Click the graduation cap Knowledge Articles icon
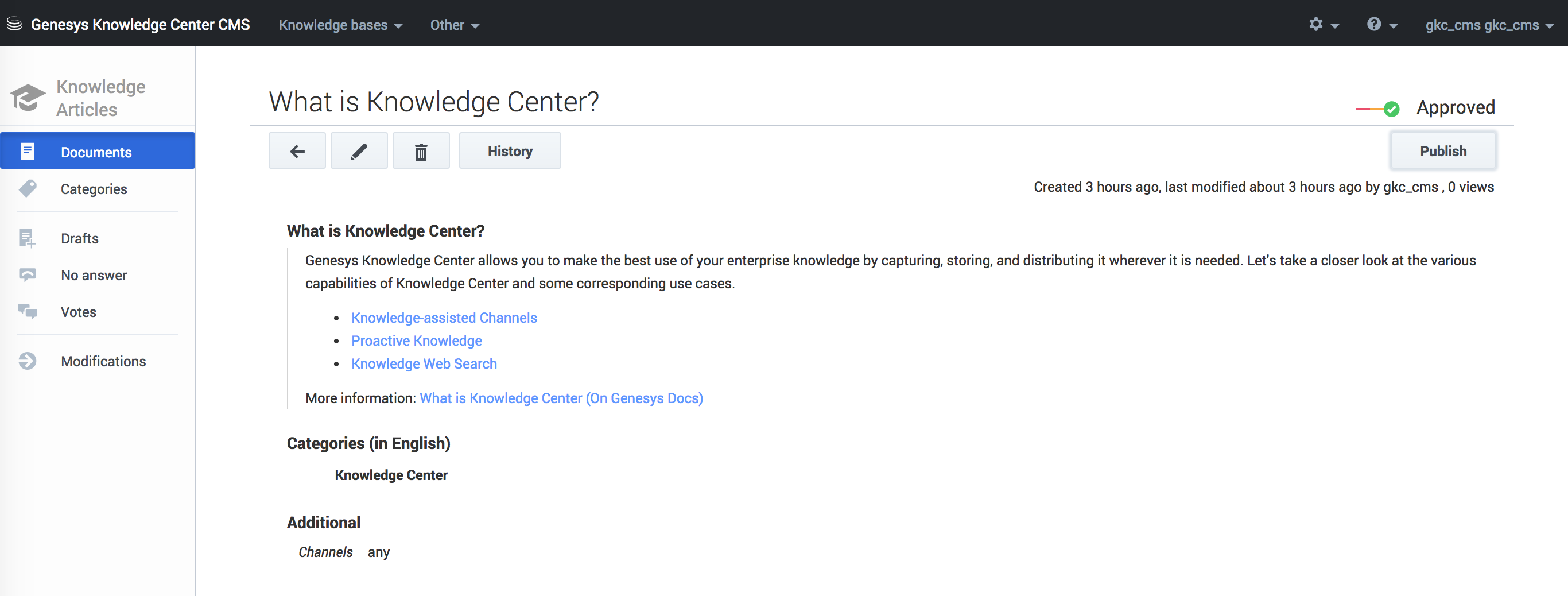1568x596 pixels. (x=28, y=98)
